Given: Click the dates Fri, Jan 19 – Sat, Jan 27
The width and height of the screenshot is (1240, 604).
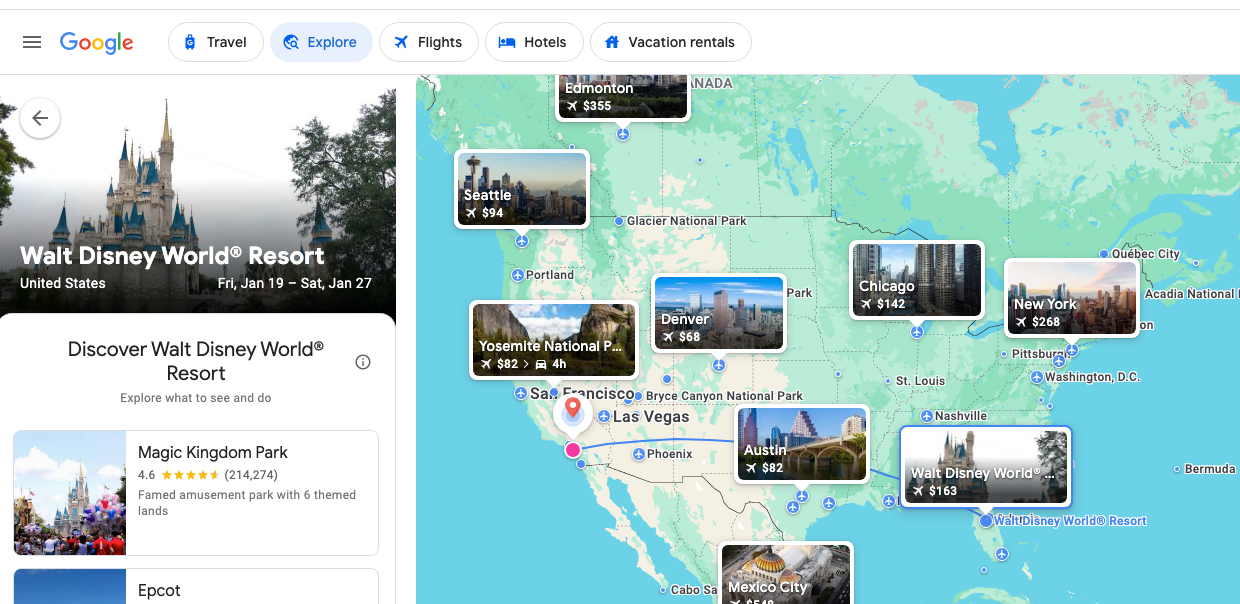Looking at the screenshot, I should tap(294, 283).
